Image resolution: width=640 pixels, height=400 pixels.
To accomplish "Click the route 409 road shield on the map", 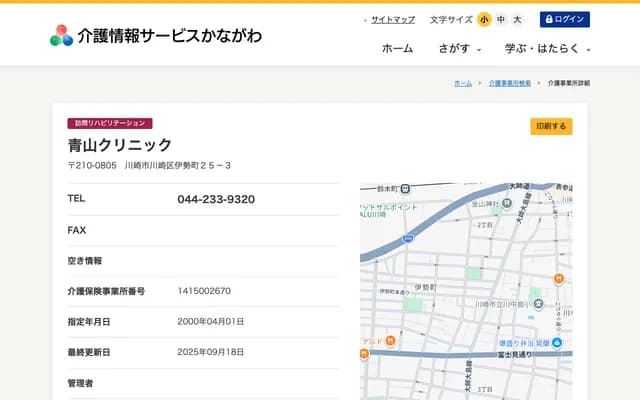I will tap(408, 238).
